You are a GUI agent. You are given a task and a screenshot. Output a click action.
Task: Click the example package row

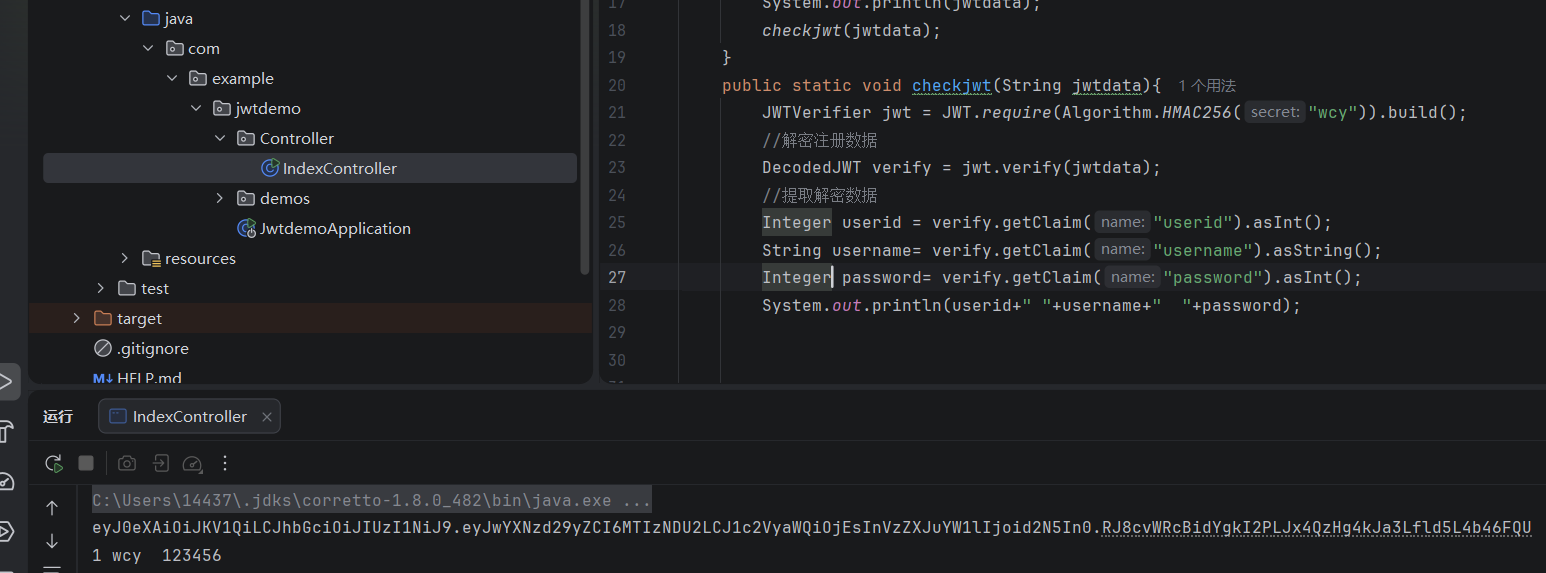point(243,78)
